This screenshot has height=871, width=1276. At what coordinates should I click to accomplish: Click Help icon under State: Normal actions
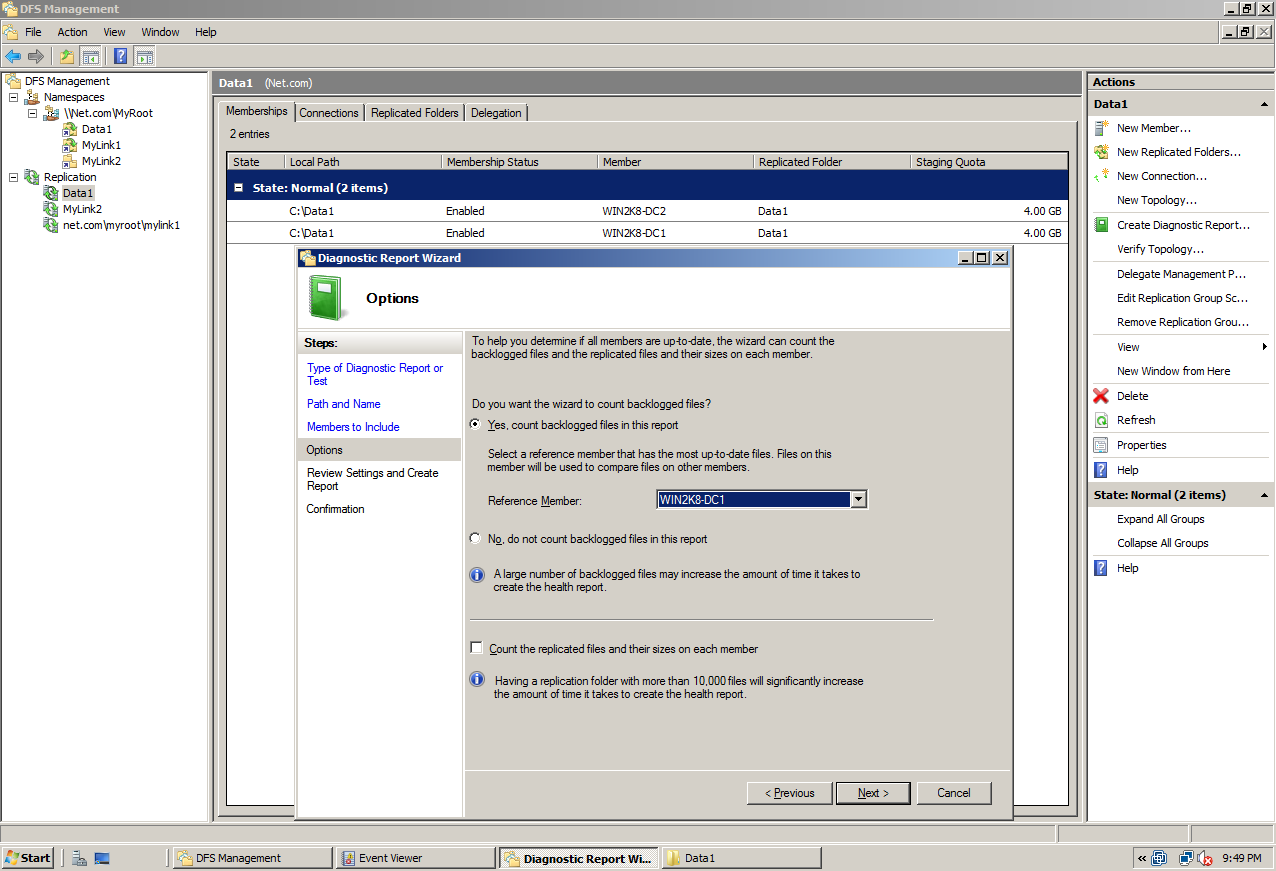[1102, 568]
